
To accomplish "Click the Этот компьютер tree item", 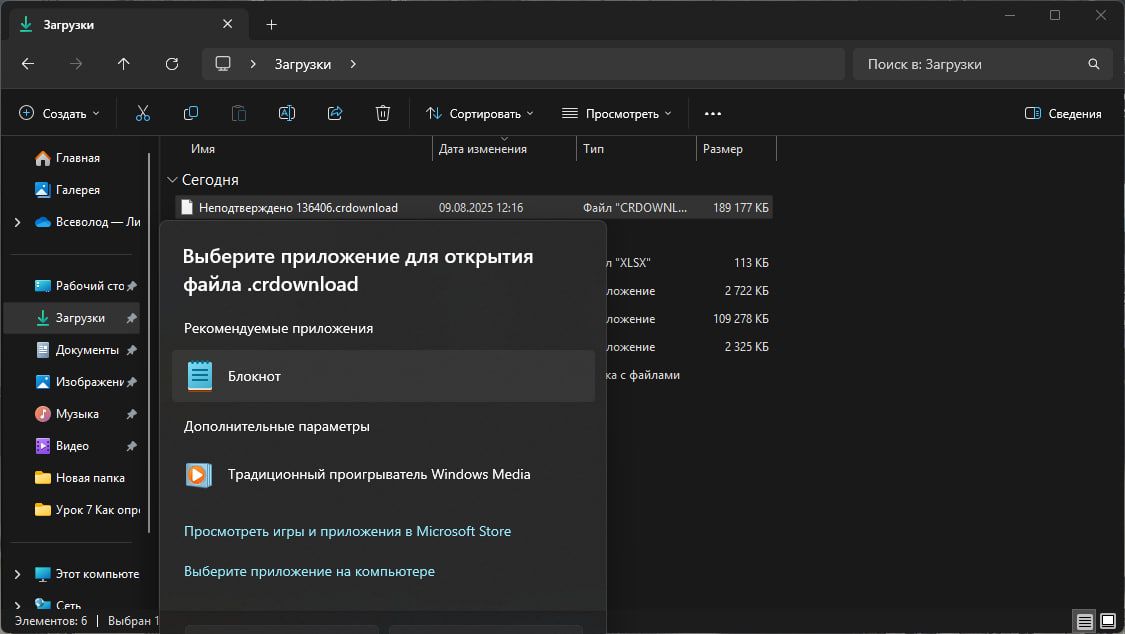I will click(x=87, y=574).
